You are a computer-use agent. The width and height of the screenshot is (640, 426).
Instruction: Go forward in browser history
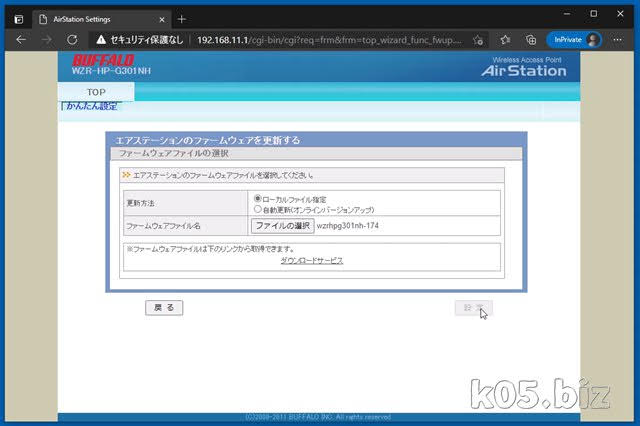pos(47,40)
